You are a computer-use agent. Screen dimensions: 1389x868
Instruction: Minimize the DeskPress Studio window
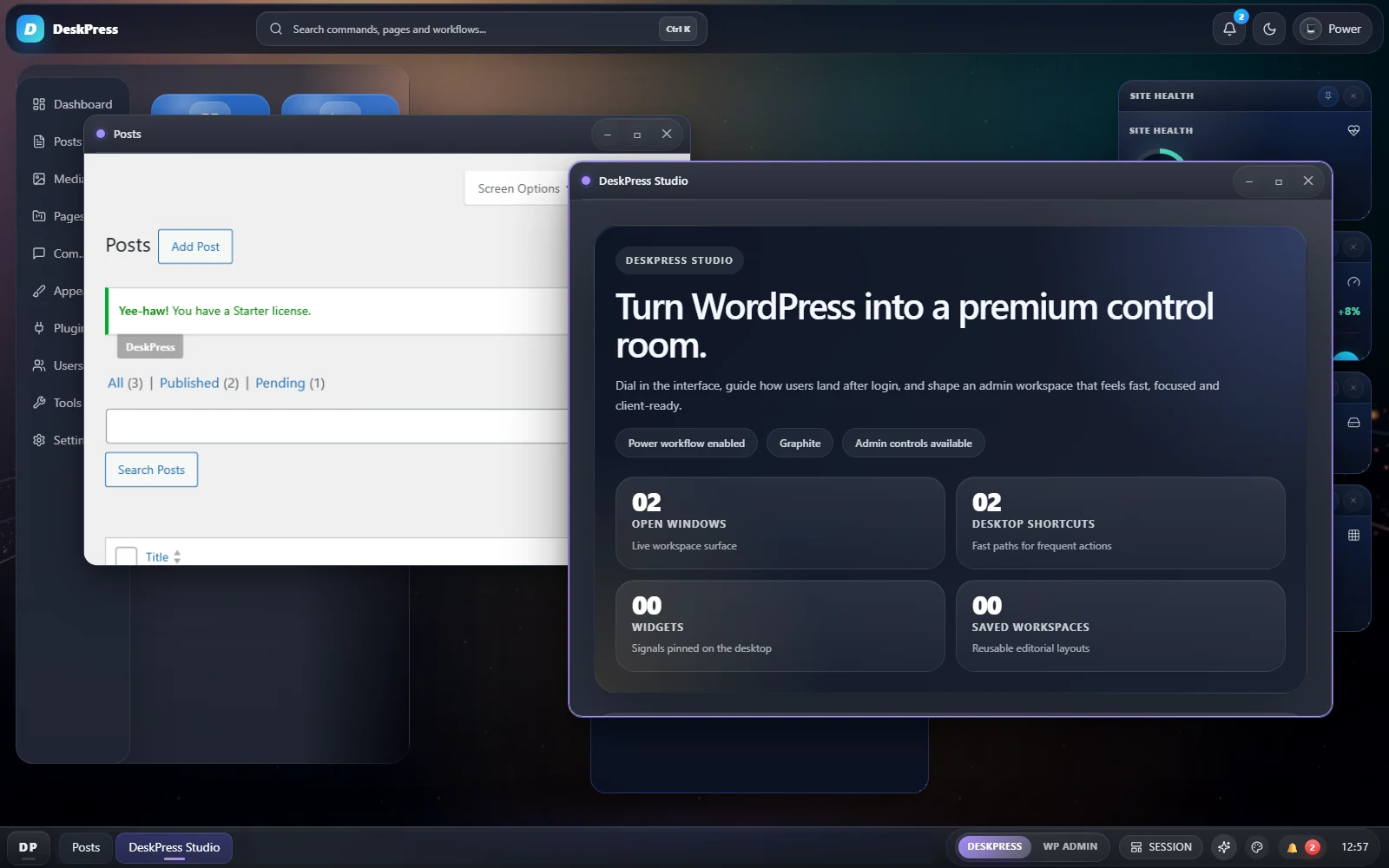1249,181
